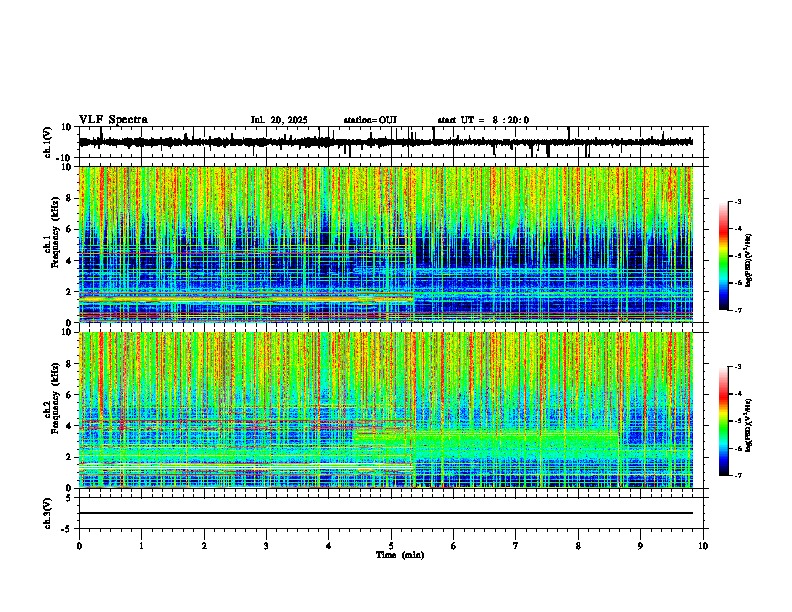This screenshot has height=612, width=792.
Task: Click the 6 kHz tick on ch.1 frequency axis
Action: (x=70, y=229)
